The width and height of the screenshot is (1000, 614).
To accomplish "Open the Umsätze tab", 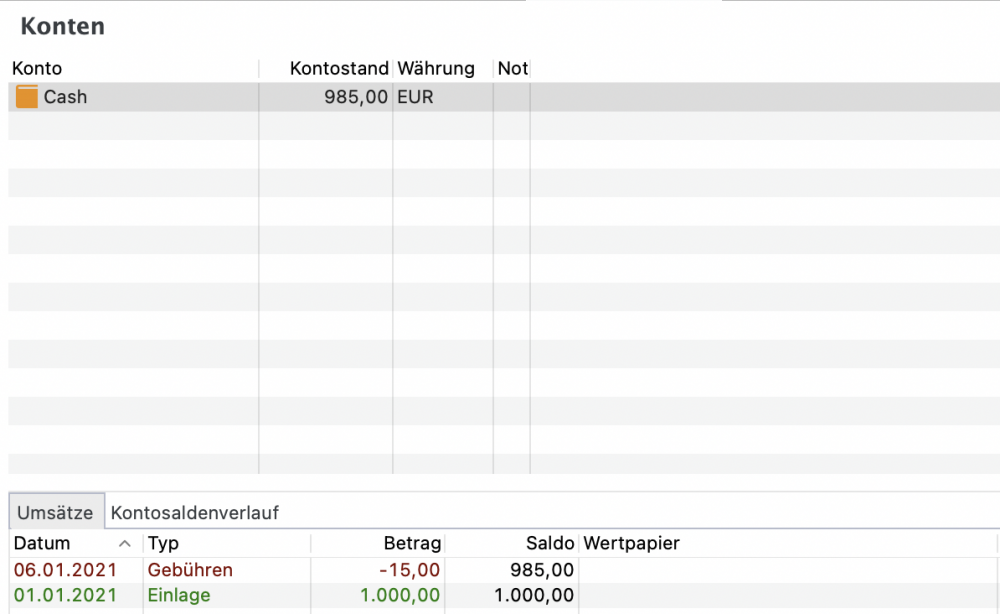I will click(x=55, y=513).
